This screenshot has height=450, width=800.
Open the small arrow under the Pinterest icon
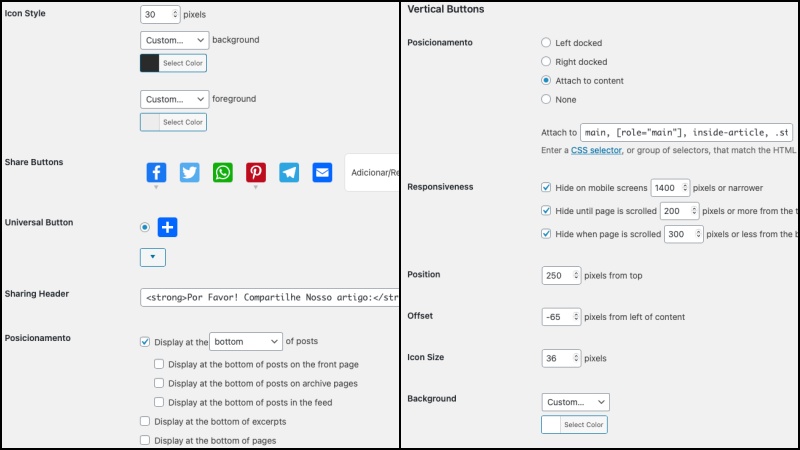[x=256, y=187]
